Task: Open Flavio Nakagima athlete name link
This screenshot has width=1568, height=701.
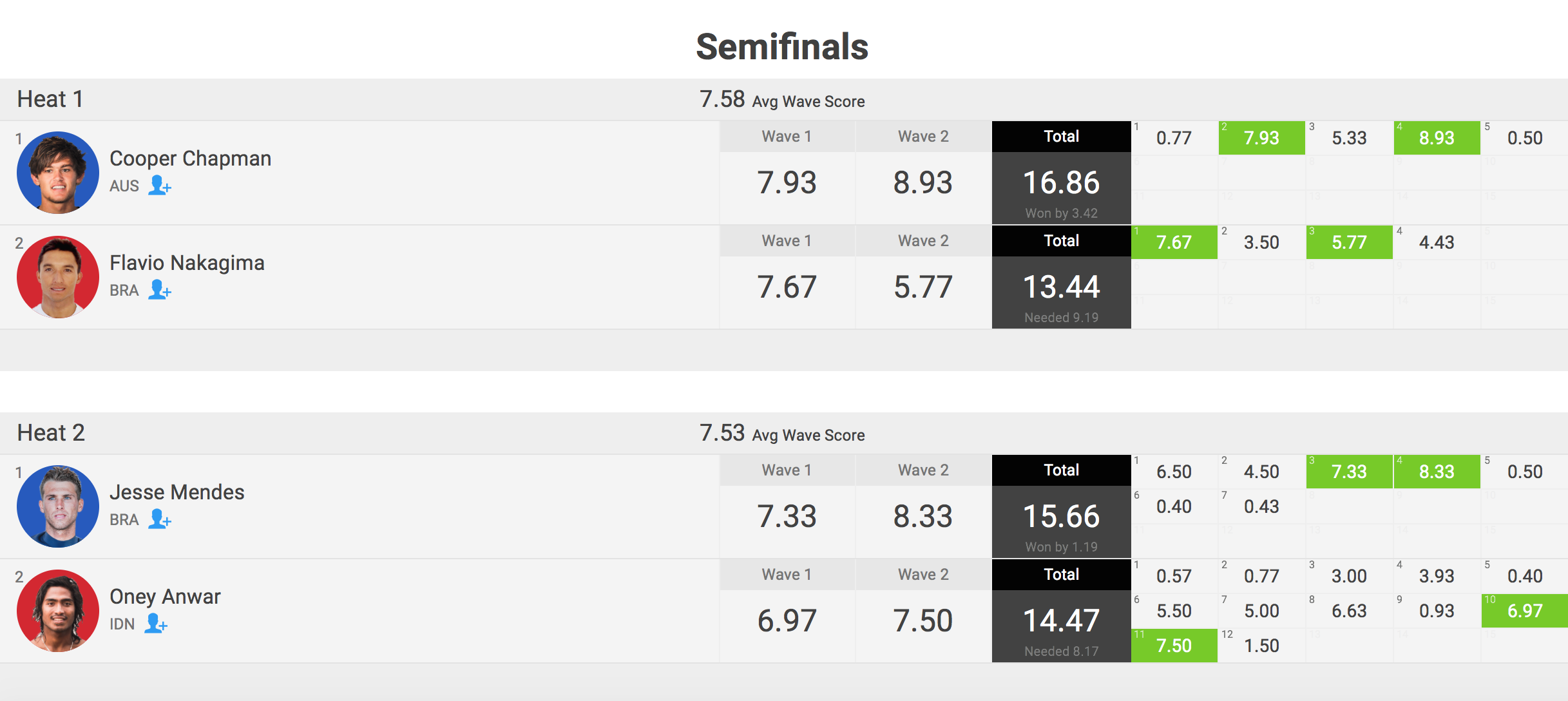Action: 187,263
